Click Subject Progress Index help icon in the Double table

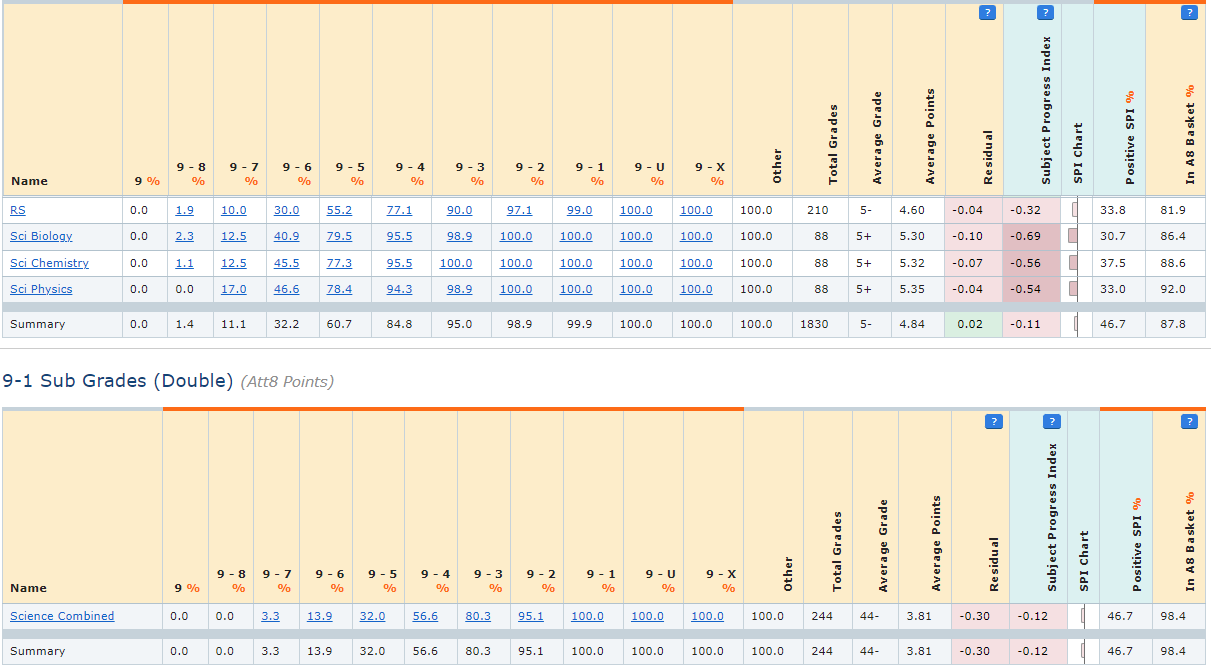tap(1051, 422)
